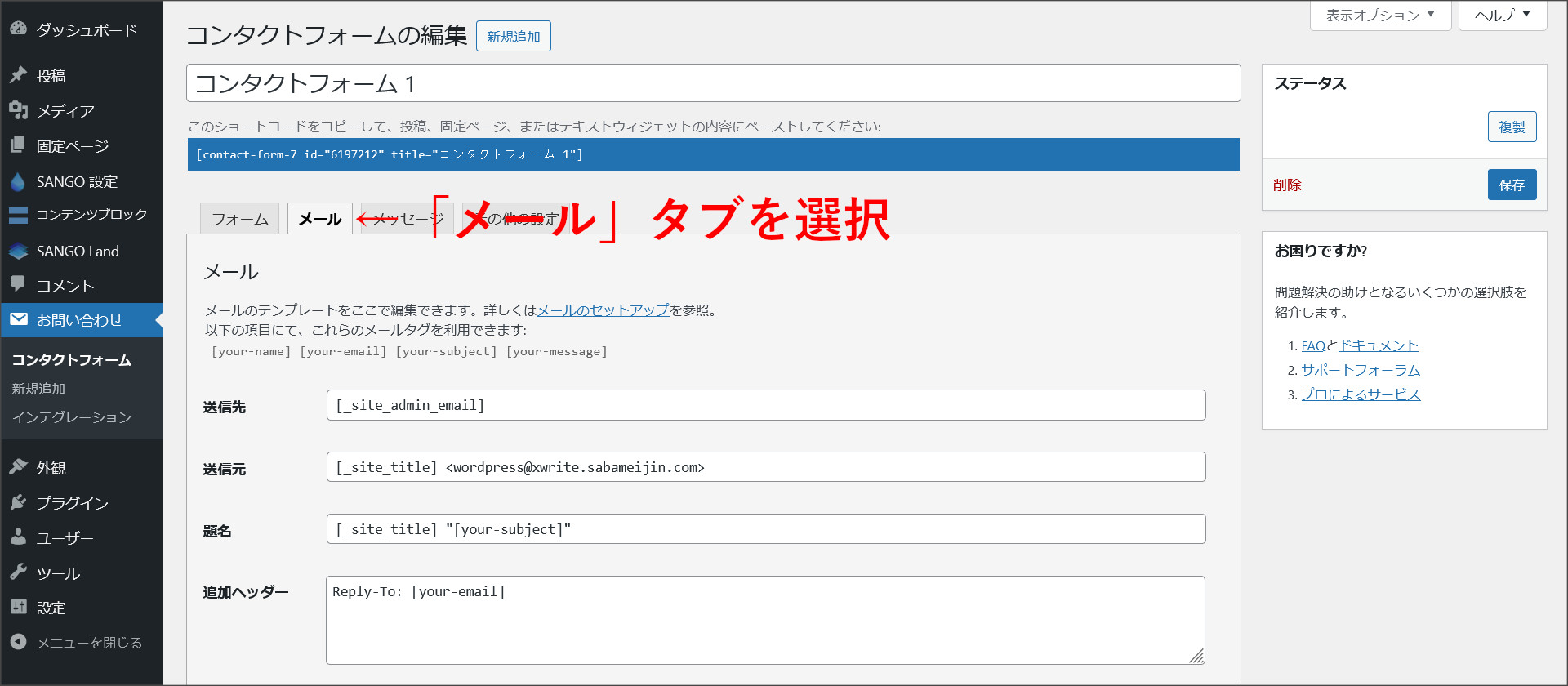
Task: Click into the 送信先 input field
Action: click(765, 405)
